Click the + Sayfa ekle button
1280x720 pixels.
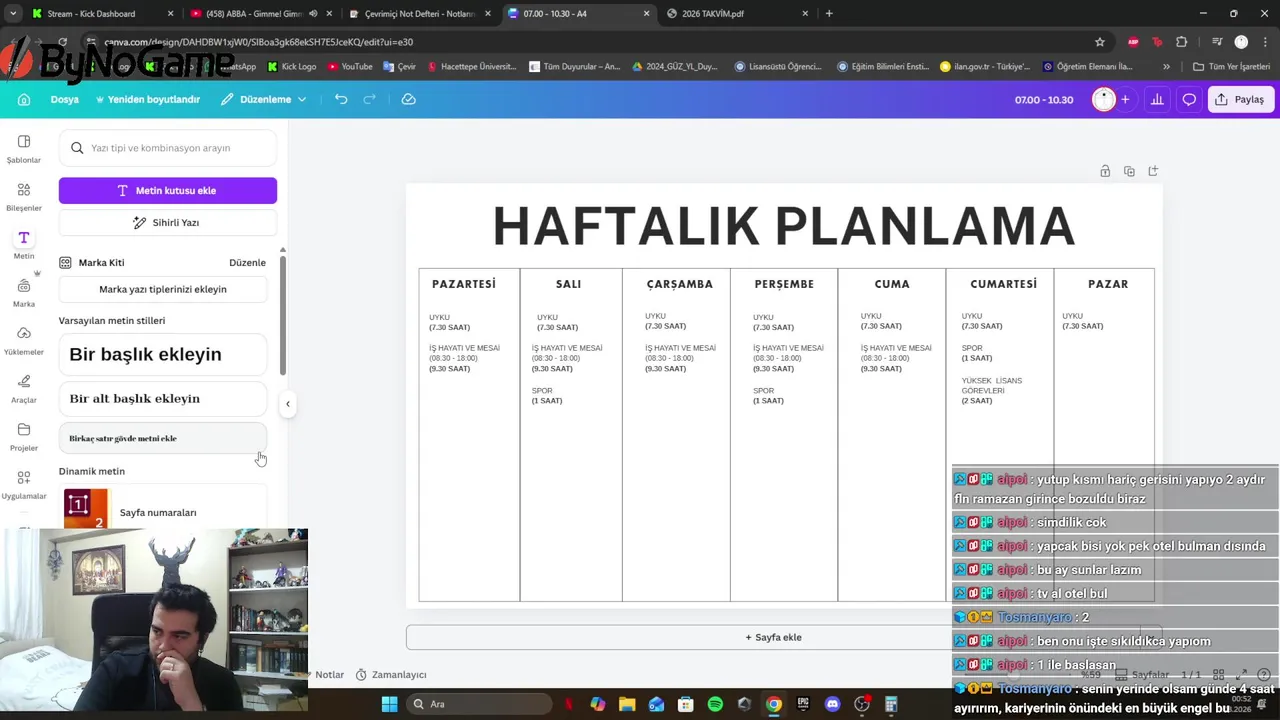773,637
